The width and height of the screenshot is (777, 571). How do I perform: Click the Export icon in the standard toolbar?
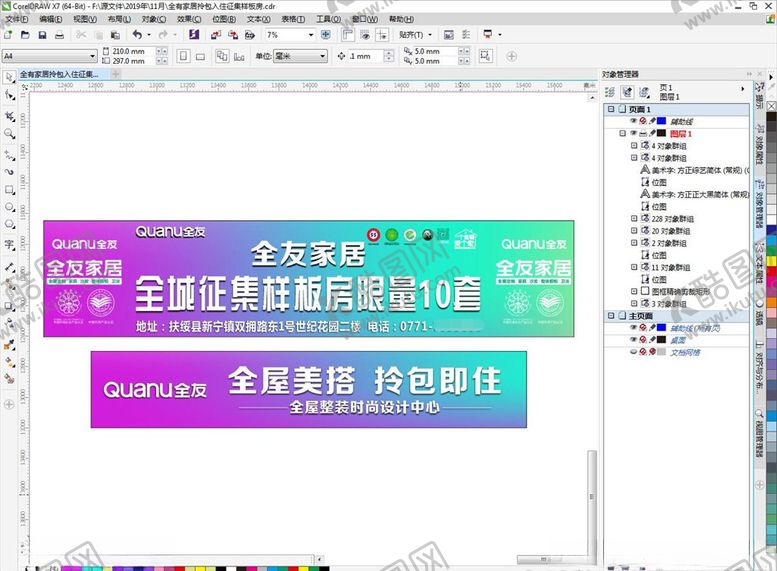(233, 35)
